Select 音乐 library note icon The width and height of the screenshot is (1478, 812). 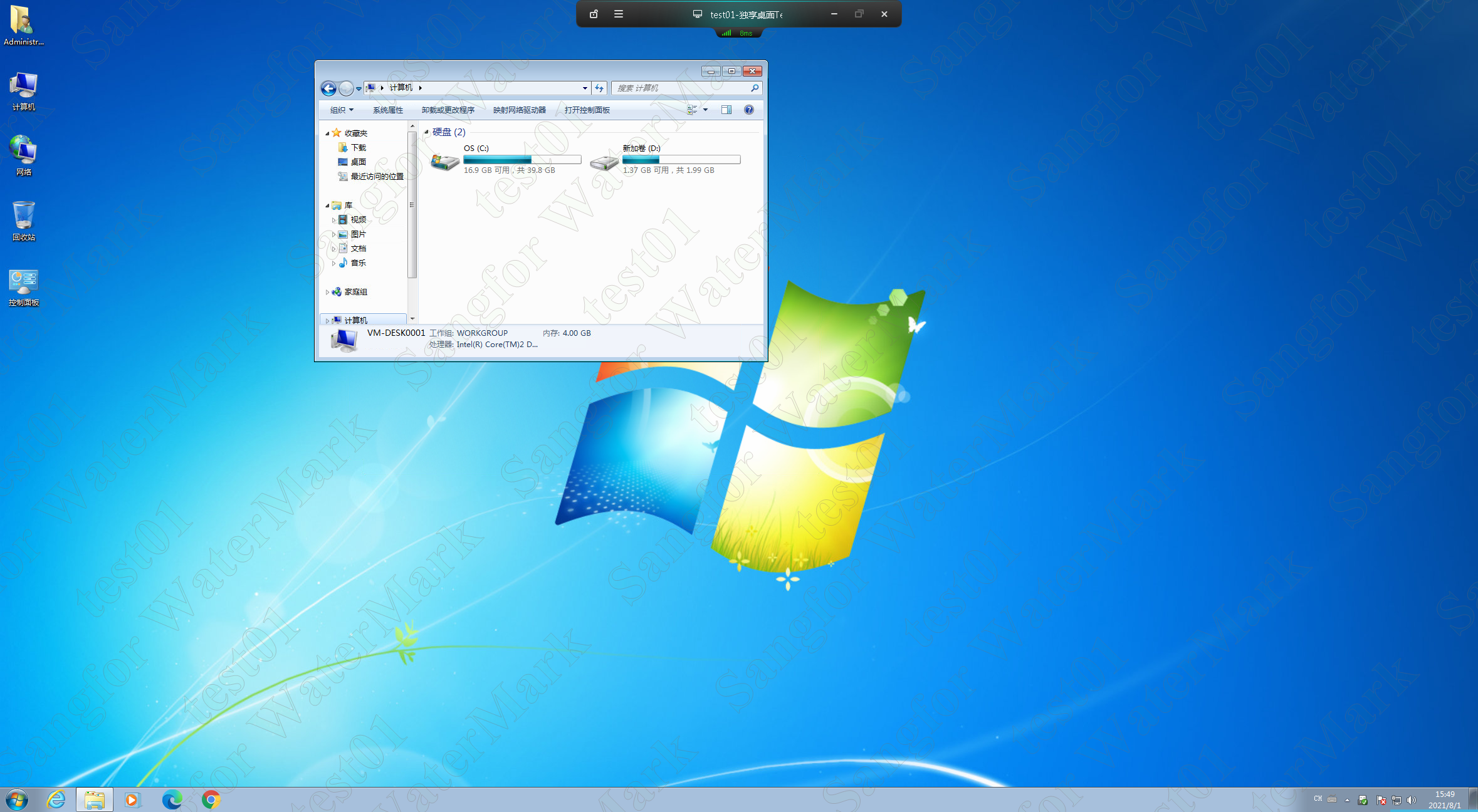(x=343, y=263)
